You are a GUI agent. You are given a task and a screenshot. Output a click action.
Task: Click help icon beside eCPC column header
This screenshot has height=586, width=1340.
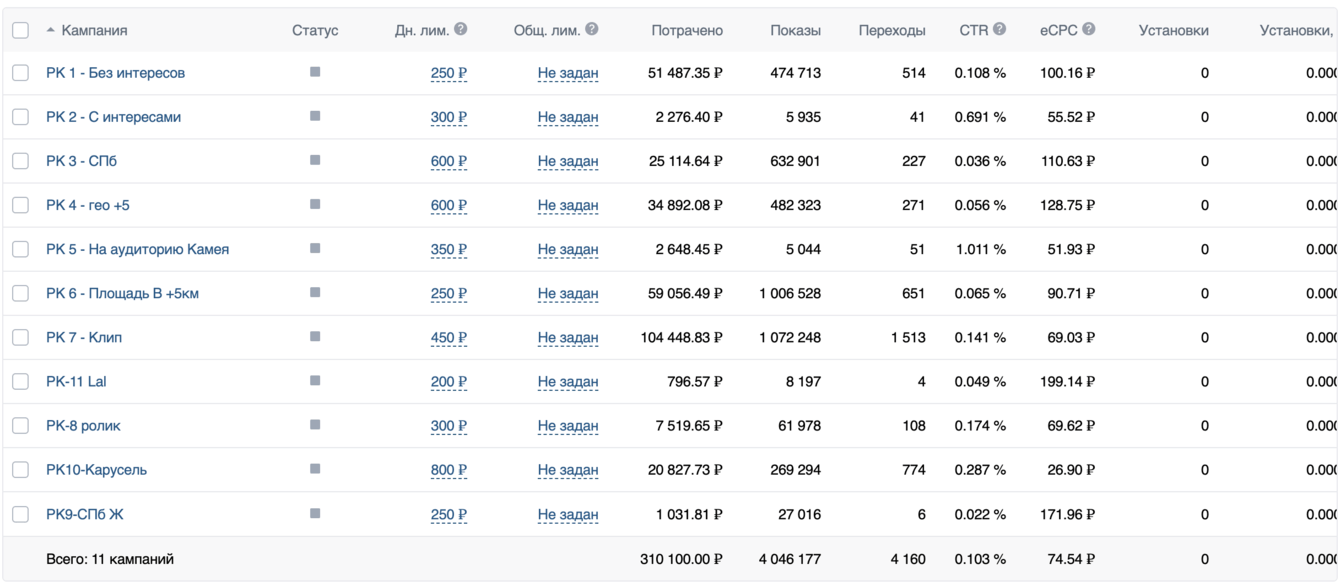[1089, 30]
